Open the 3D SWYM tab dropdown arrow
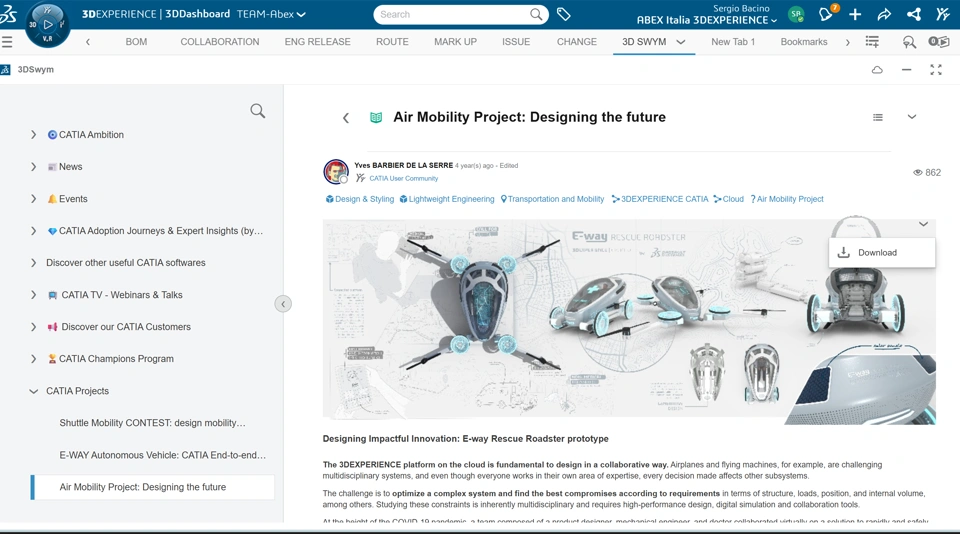The image size is (960, 534). click(x=681, y=42)
